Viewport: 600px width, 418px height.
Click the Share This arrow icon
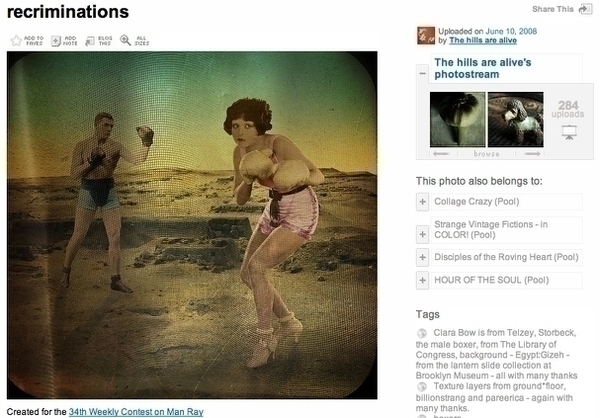[x=585, y=9]
